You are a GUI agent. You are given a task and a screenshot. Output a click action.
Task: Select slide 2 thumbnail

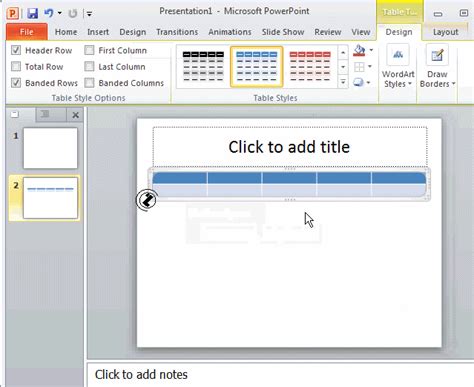tap(50, 198)
